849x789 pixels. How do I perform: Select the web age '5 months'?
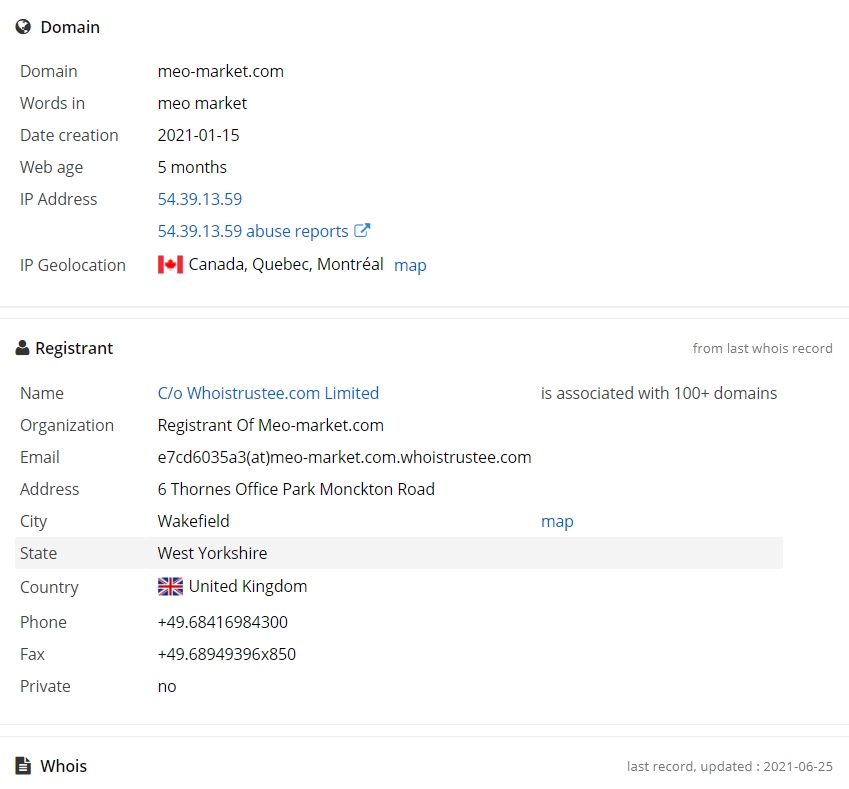click(x=192, y=167)
